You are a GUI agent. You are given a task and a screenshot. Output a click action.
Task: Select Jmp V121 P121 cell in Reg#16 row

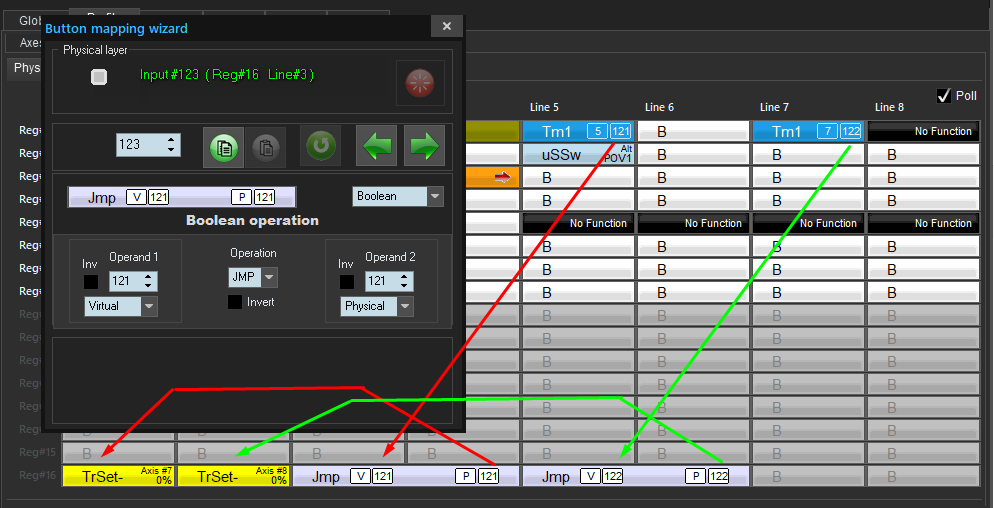click(405, 476)
